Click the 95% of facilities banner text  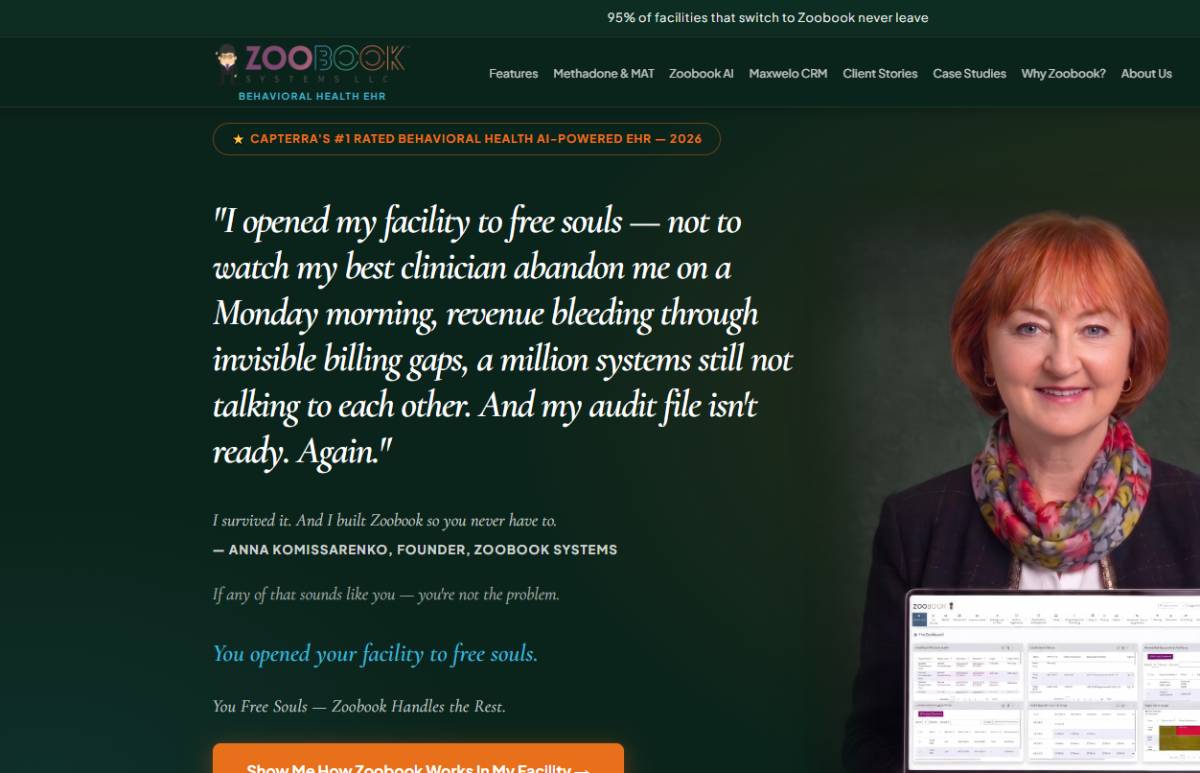pos(767,17)
